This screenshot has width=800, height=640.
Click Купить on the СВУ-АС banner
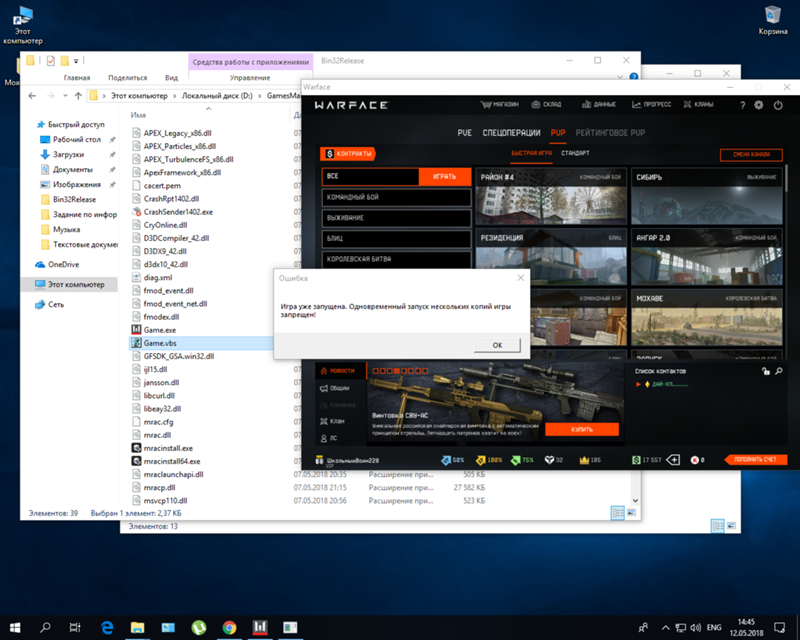582,430
